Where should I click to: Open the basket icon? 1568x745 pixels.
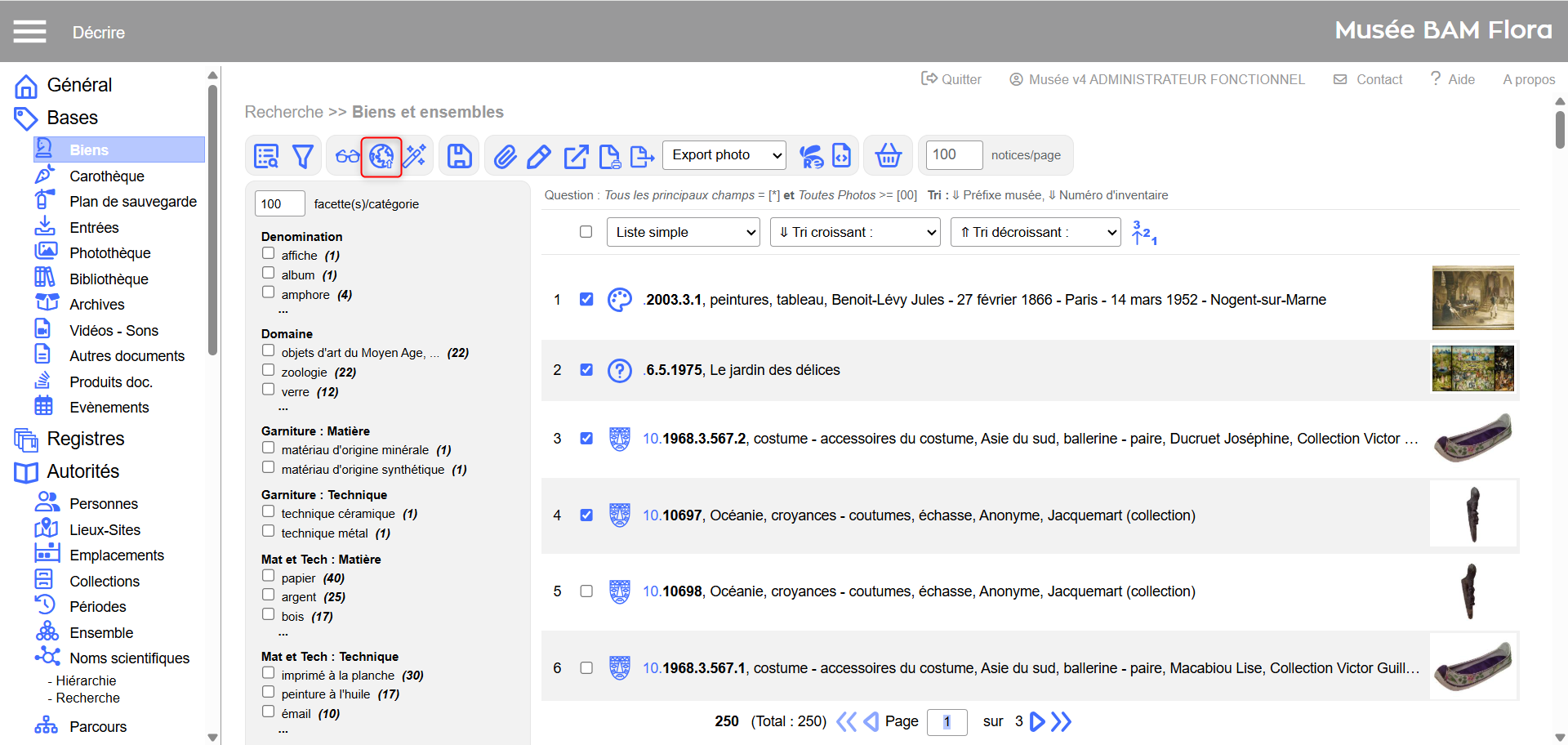click(x=888, y=155)
